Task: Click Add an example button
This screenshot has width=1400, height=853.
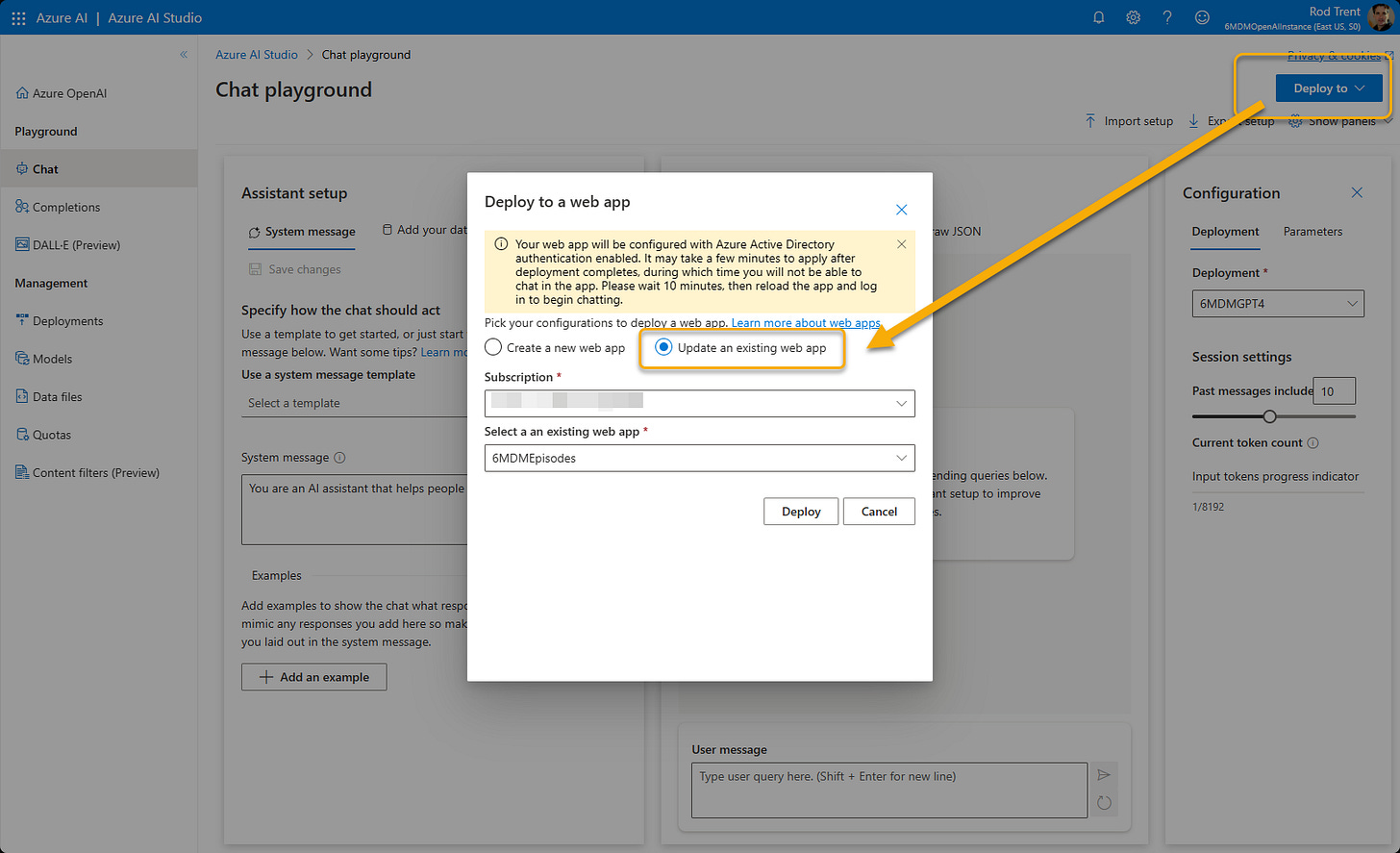Action: (x=314, y=677)
